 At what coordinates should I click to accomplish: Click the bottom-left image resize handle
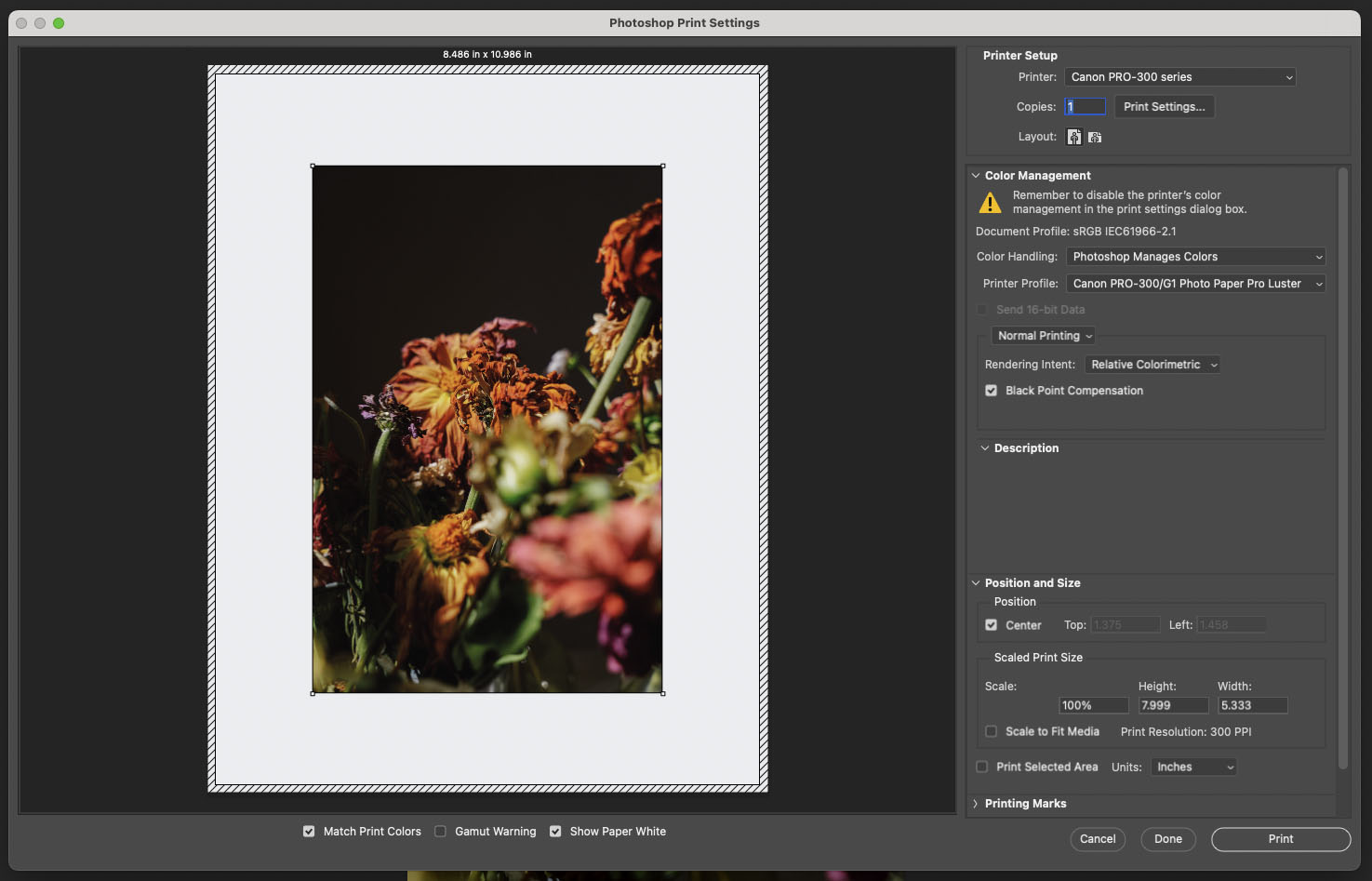coord(313,693)
